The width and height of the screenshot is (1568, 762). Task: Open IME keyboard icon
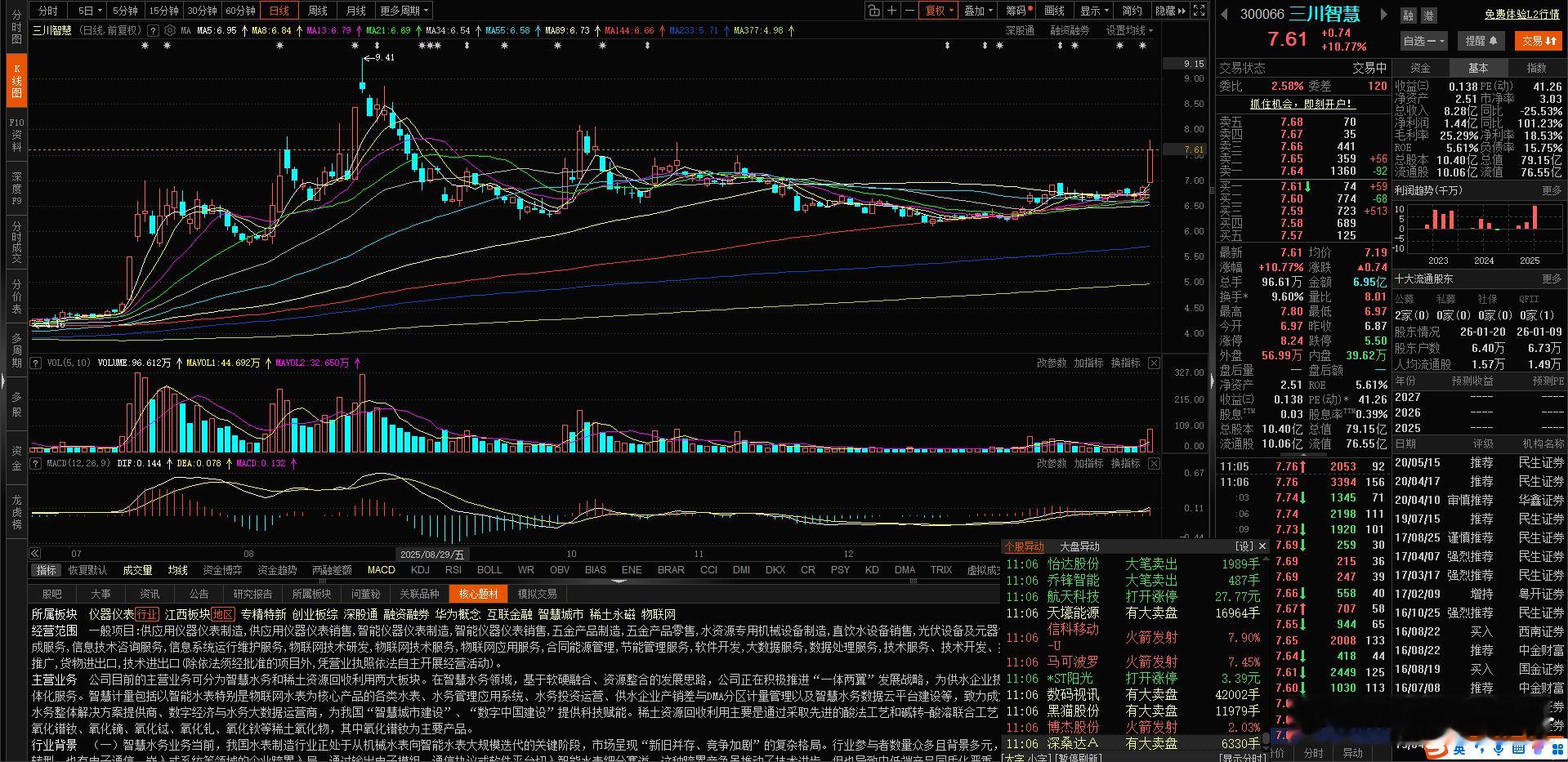1517,749
